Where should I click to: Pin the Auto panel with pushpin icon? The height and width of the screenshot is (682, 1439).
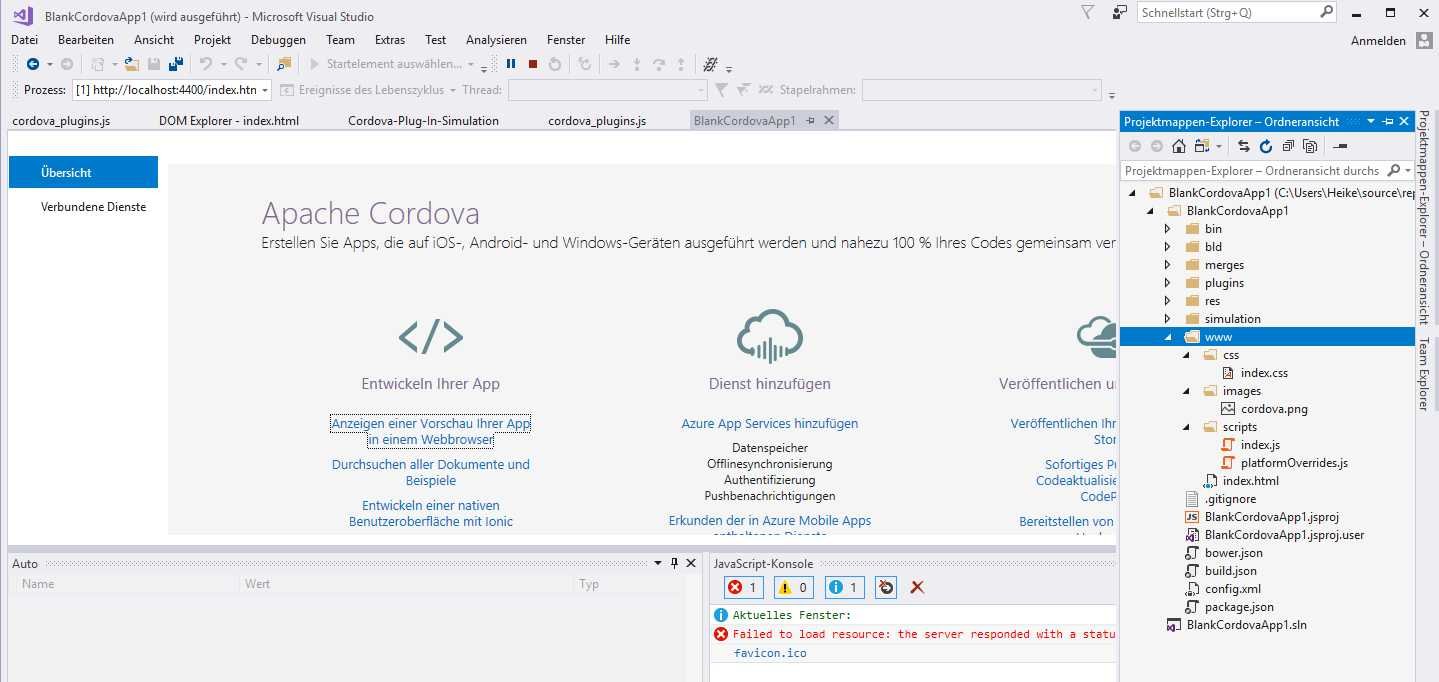[674, 563]
